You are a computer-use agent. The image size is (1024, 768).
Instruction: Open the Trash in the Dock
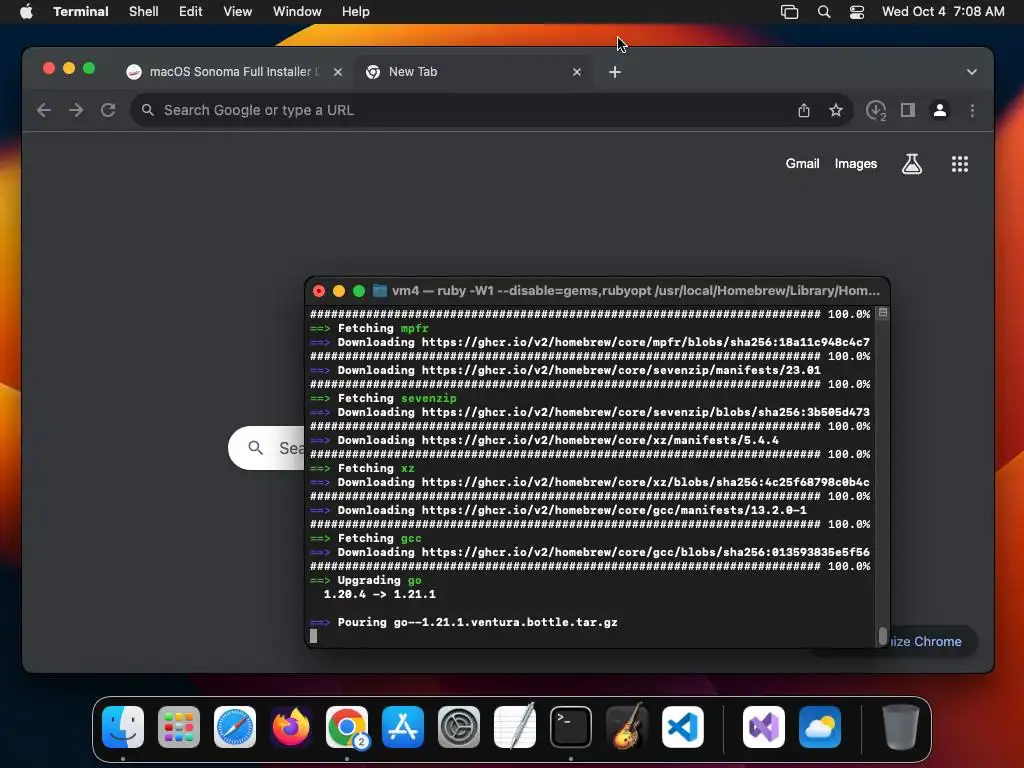[x=901, y=727]
